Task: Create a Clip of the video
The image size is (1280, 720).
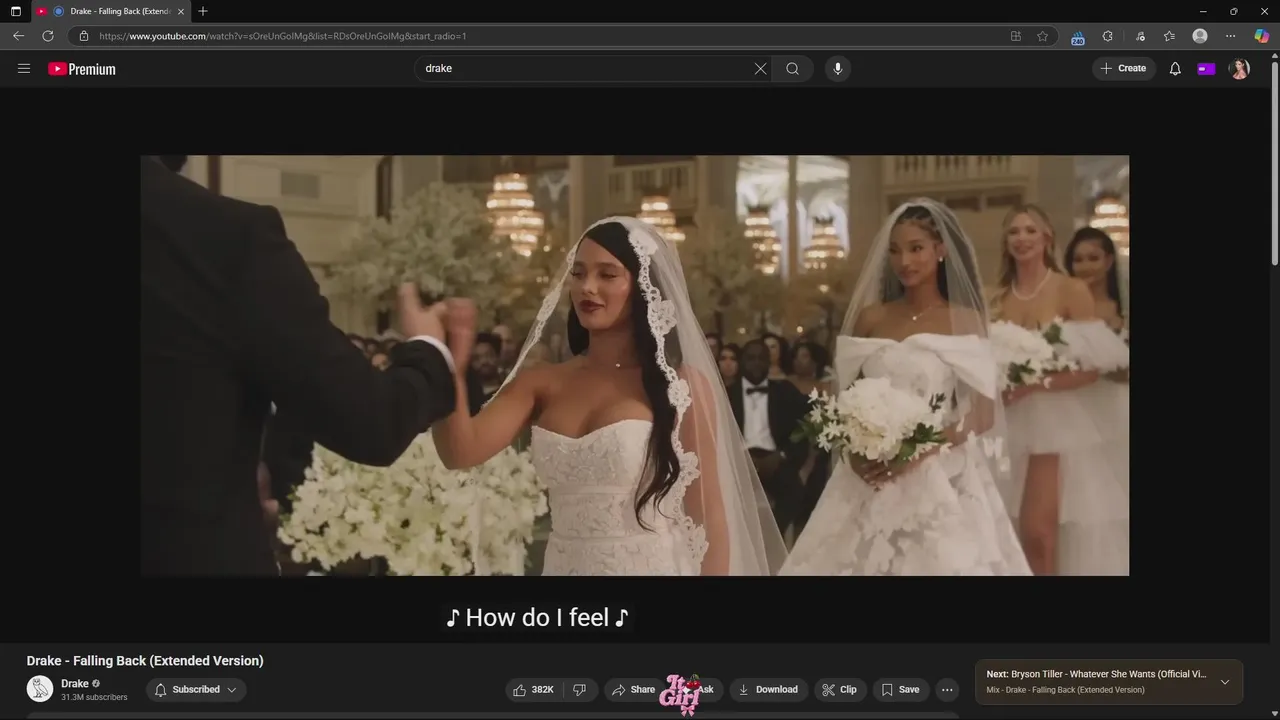Action: click(x=839, y=690)
